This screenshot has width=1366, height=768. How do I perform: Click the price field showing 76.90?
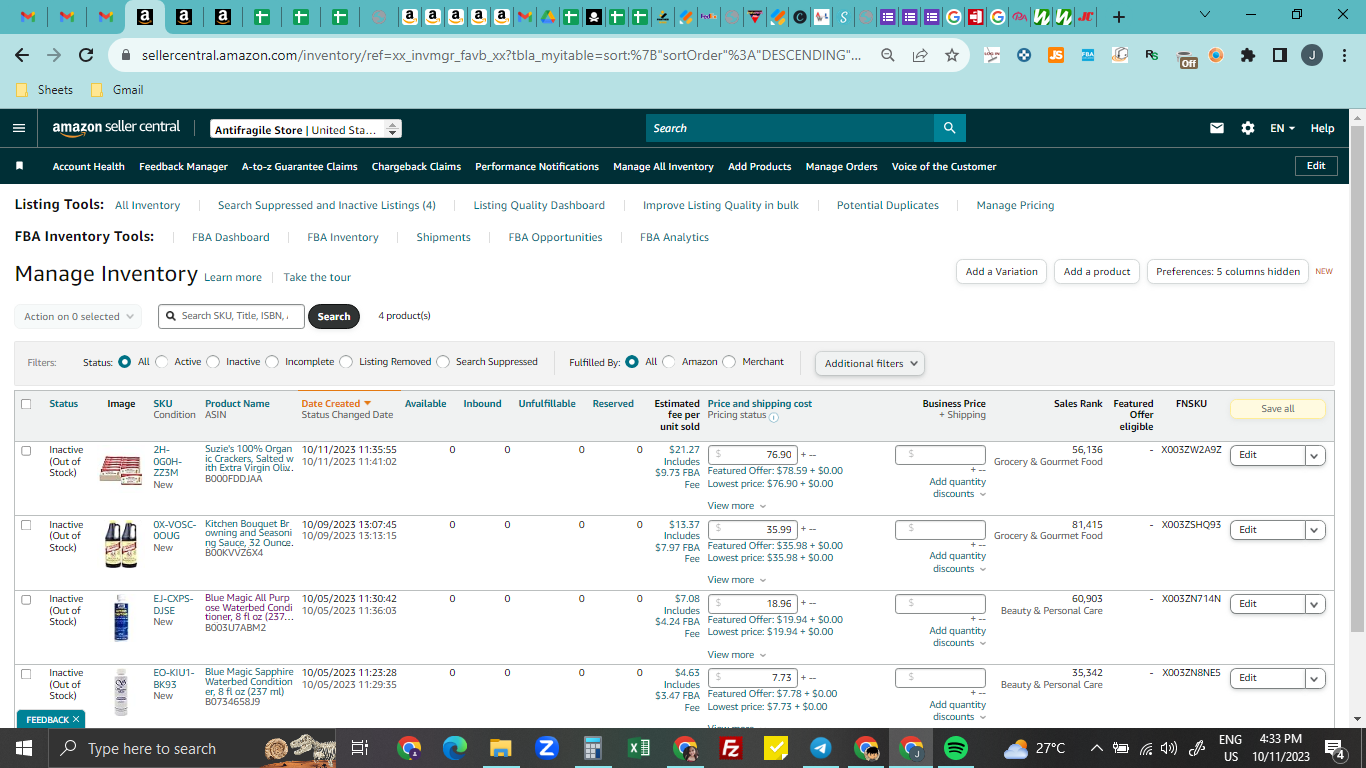(753, 455)
